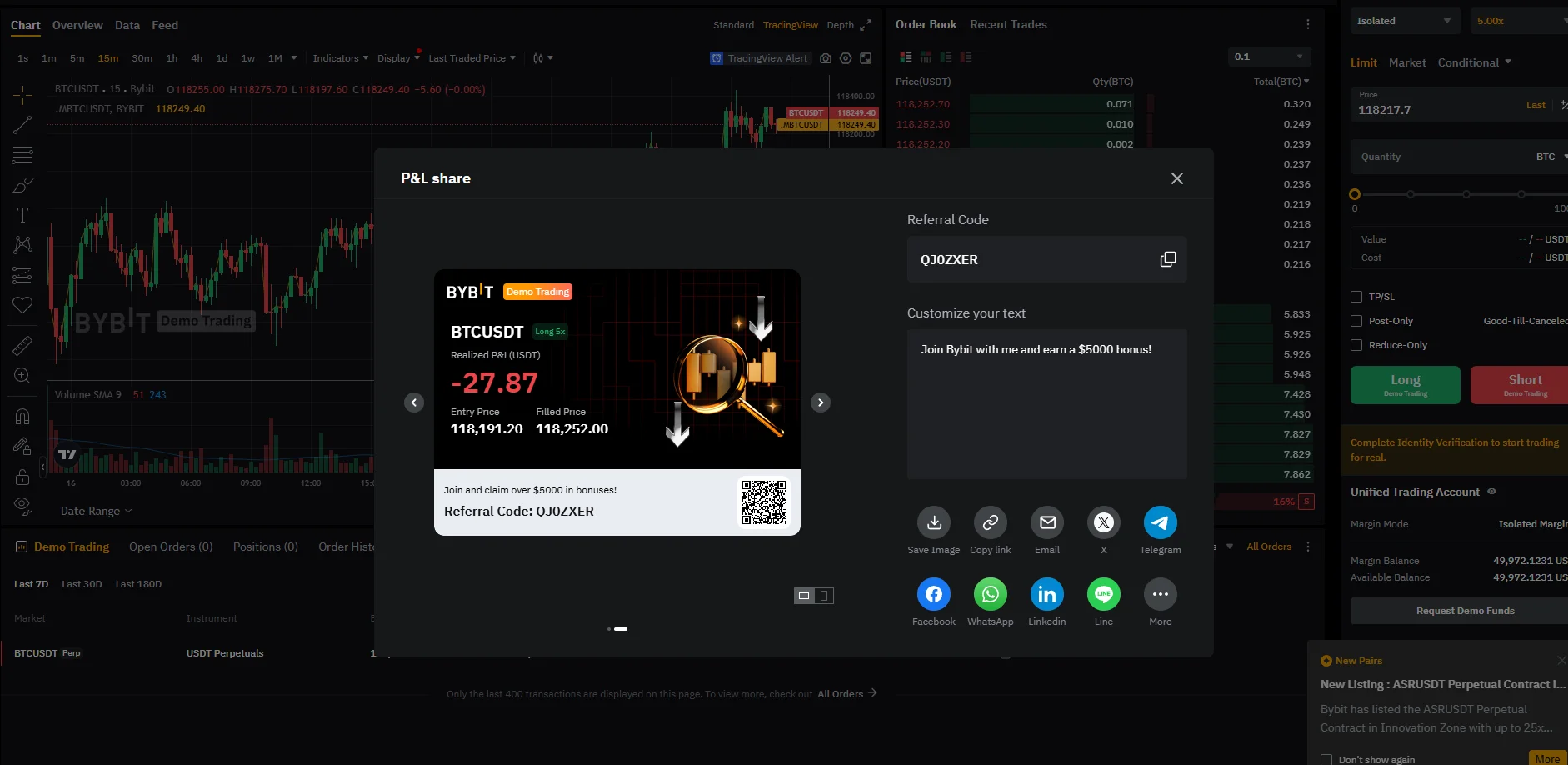Tick the TP/SL checkbox
This screenshot has height=765, width=1568.
1356,297
